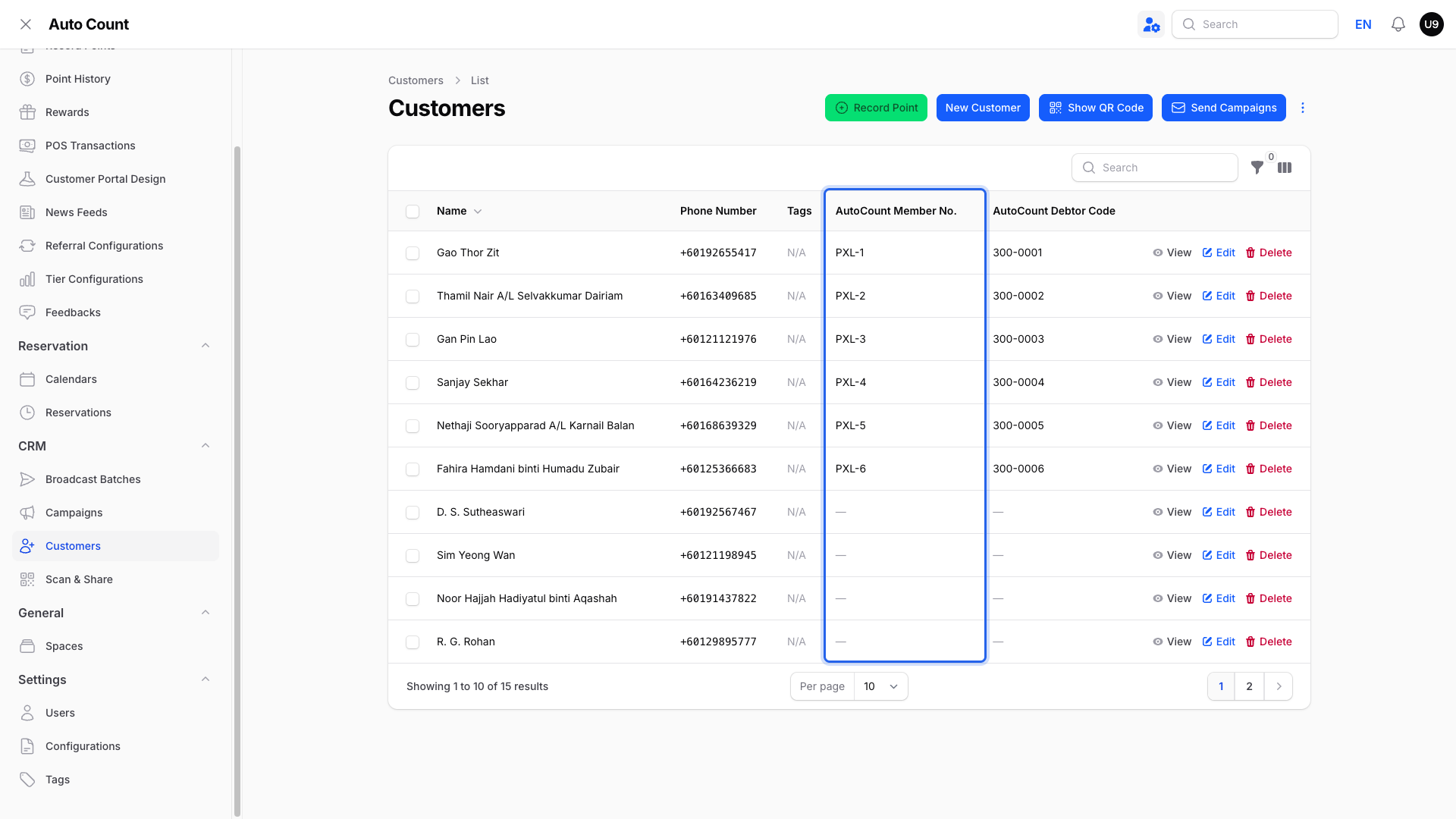Open the Customer Portal Design flask icon
This screenshot has height=819, width=1456.
[x=27, y=179]
